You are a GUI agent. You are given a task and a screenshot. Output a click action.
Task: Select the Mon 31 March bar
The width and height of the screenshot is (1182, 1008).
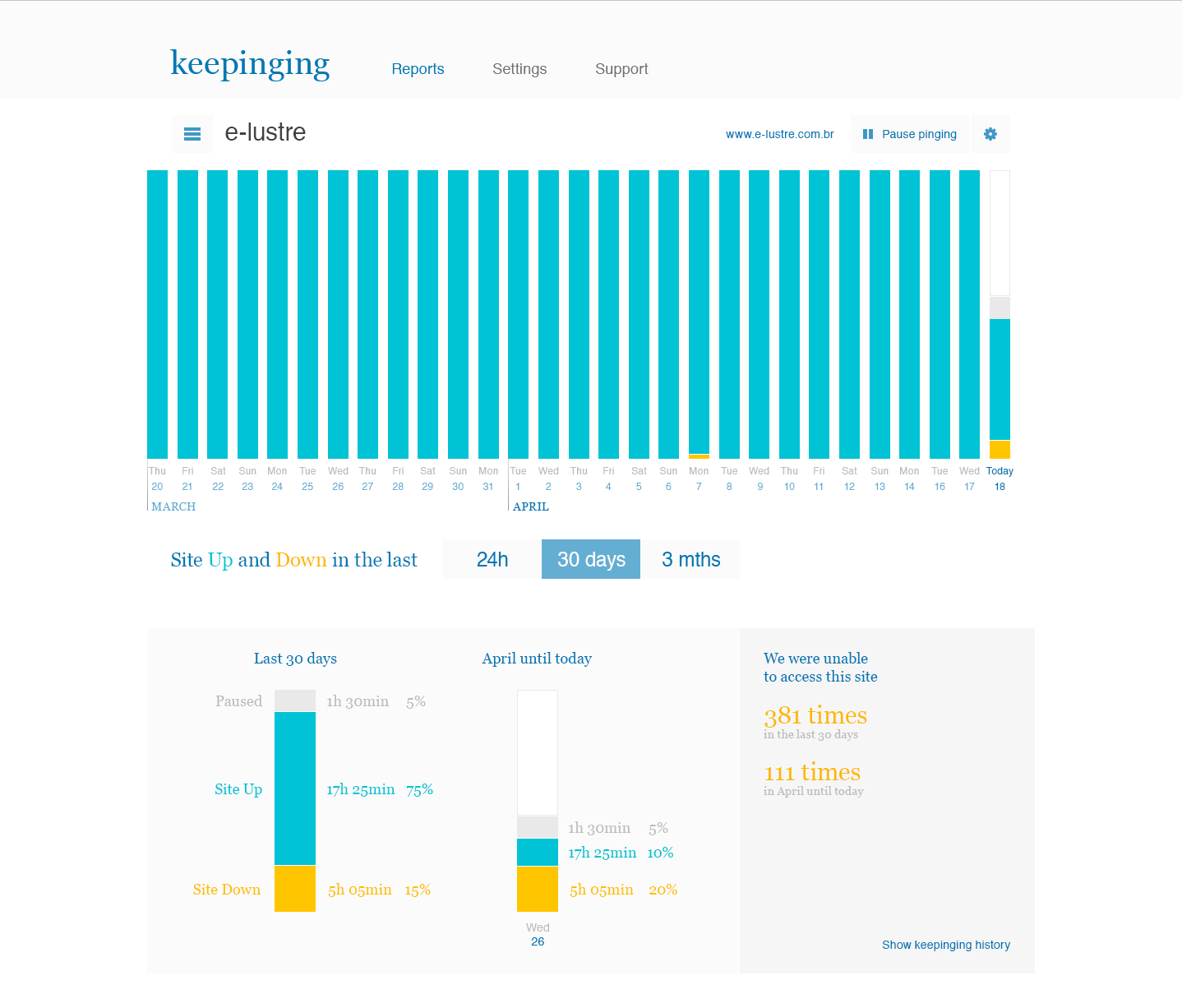tap(488, 314)
